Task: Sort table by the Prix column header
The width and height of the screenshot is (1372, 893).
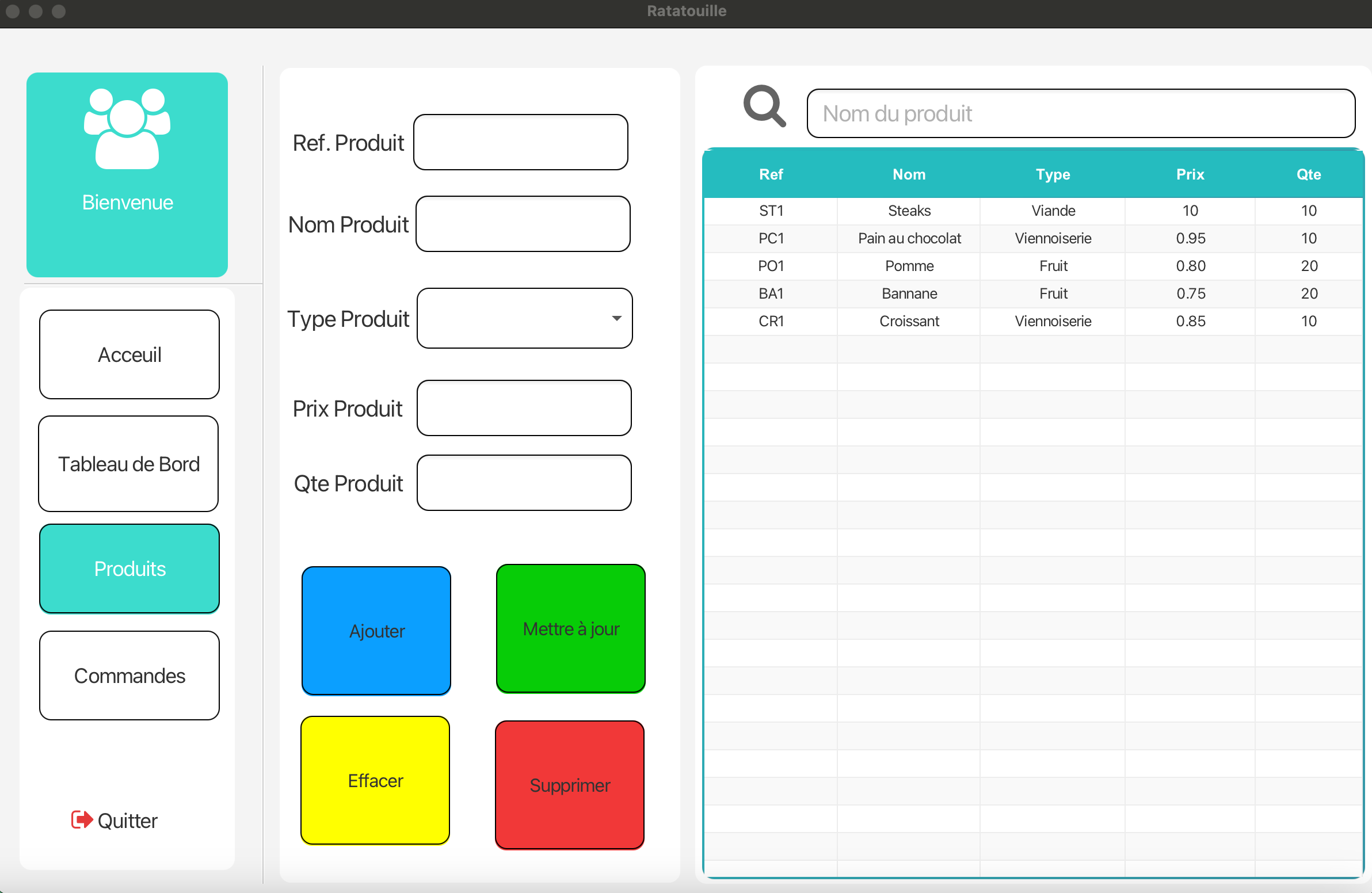Action: 1189,174
